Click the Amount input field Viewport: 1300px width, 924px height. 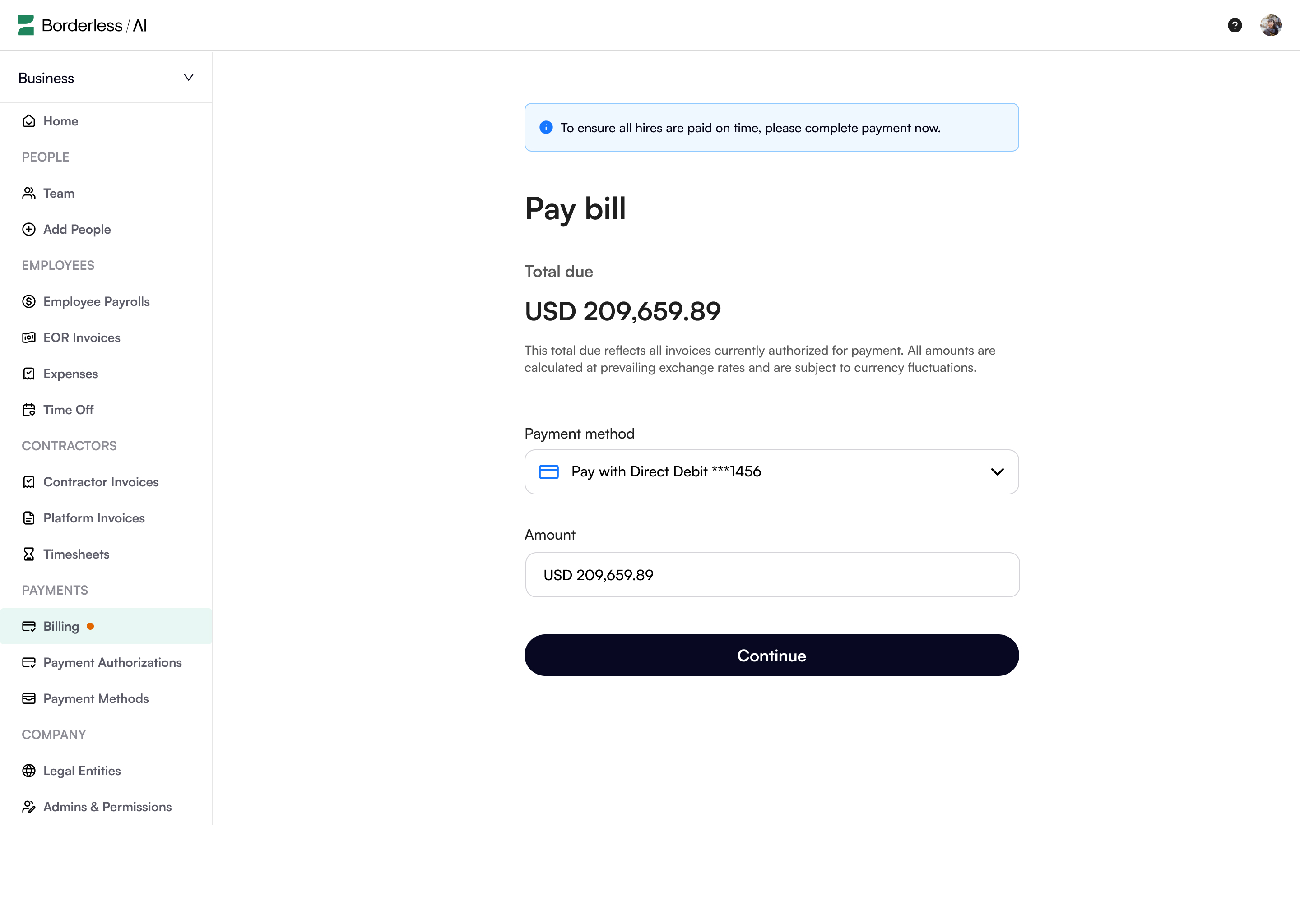(771, 575)
